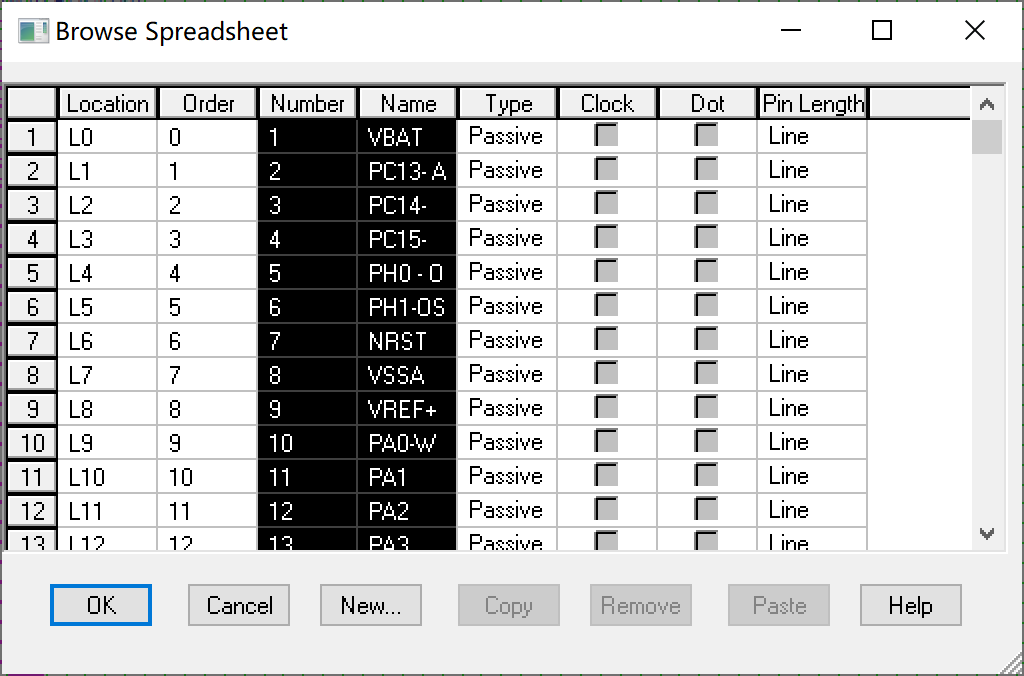The image size is (1024, 676).
Task: Click location cell L7
Action: (107, 374)
